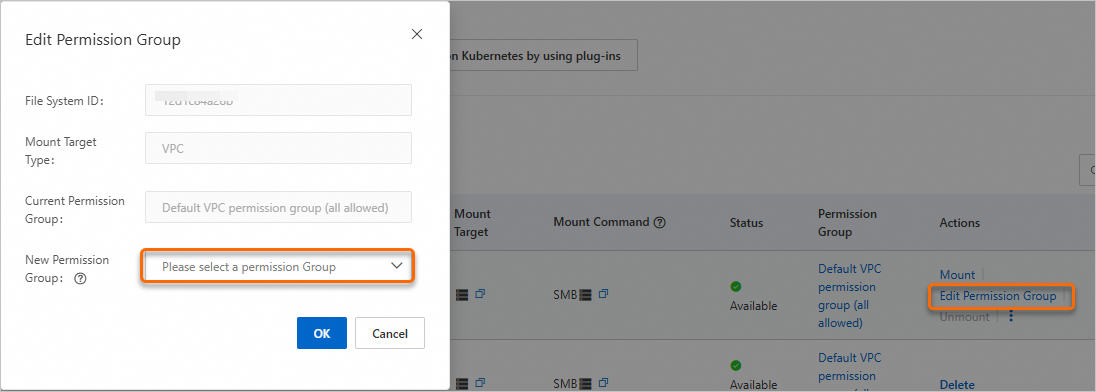Viewport: 1096px width, 392px height.
Task: Open the three-dot more actions menu
Action: point(1011,317)
